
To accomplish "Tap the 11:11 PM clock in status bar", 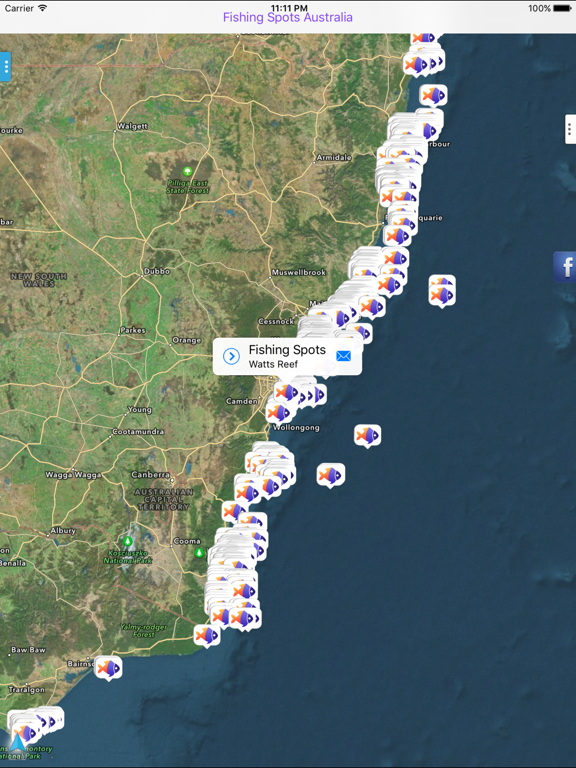I will pos(289,8).
